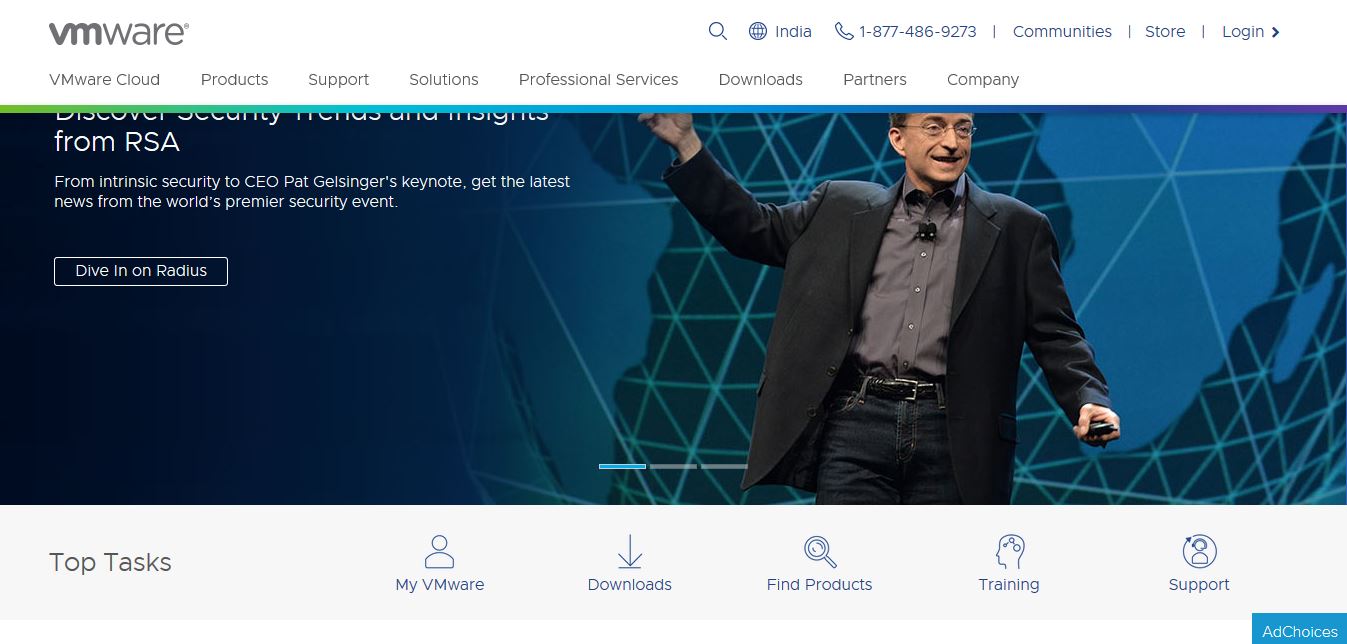The height and width of the screenshot is (644, 1347).
Task: Switch to the second carousel slide indicator
Action: click(673, 466)
